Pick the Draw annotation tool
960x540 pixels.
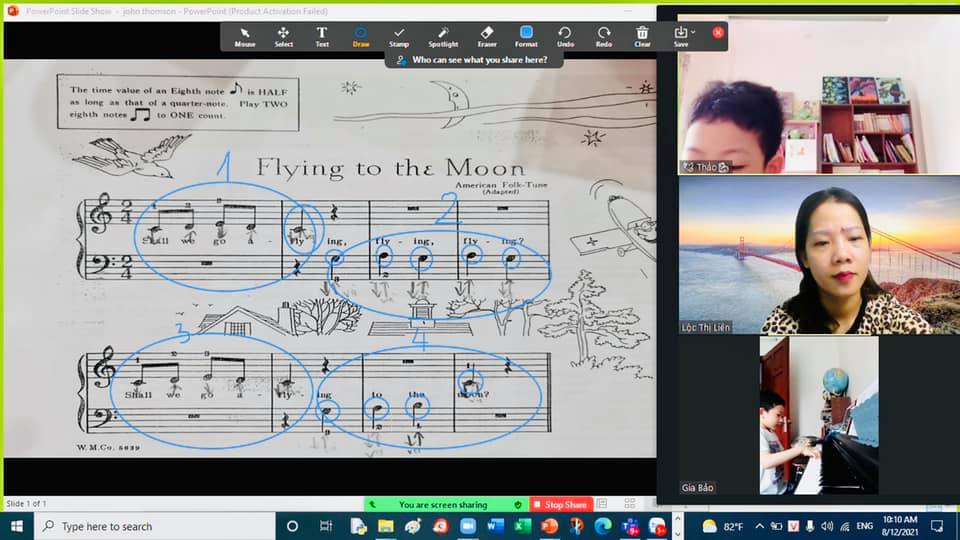[x=361, y=37]
